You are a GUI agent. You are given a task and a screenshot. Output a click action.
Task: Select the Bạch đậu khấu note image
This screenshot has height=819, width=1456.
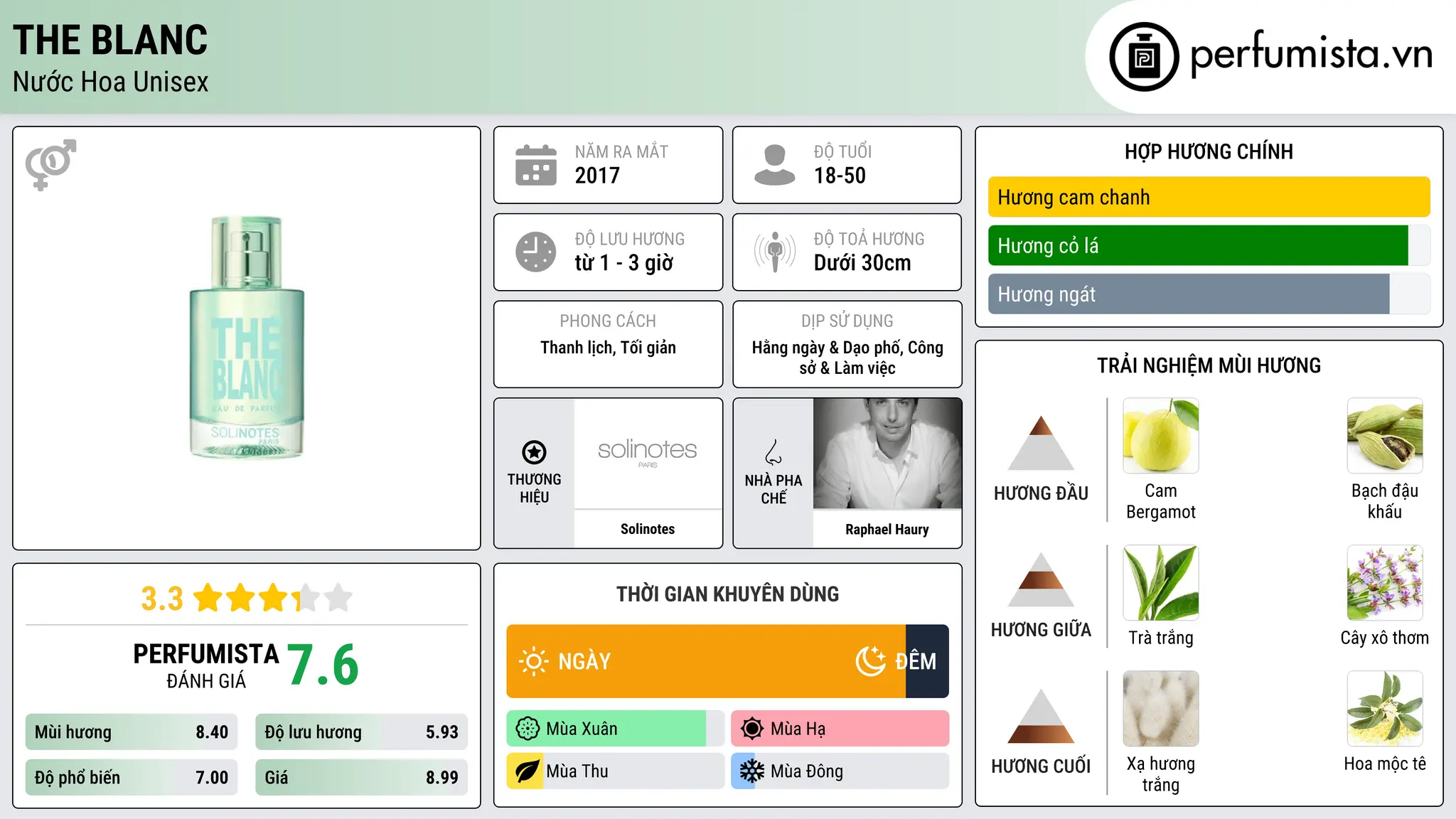pyautogui.click(x=1385, y=436)
